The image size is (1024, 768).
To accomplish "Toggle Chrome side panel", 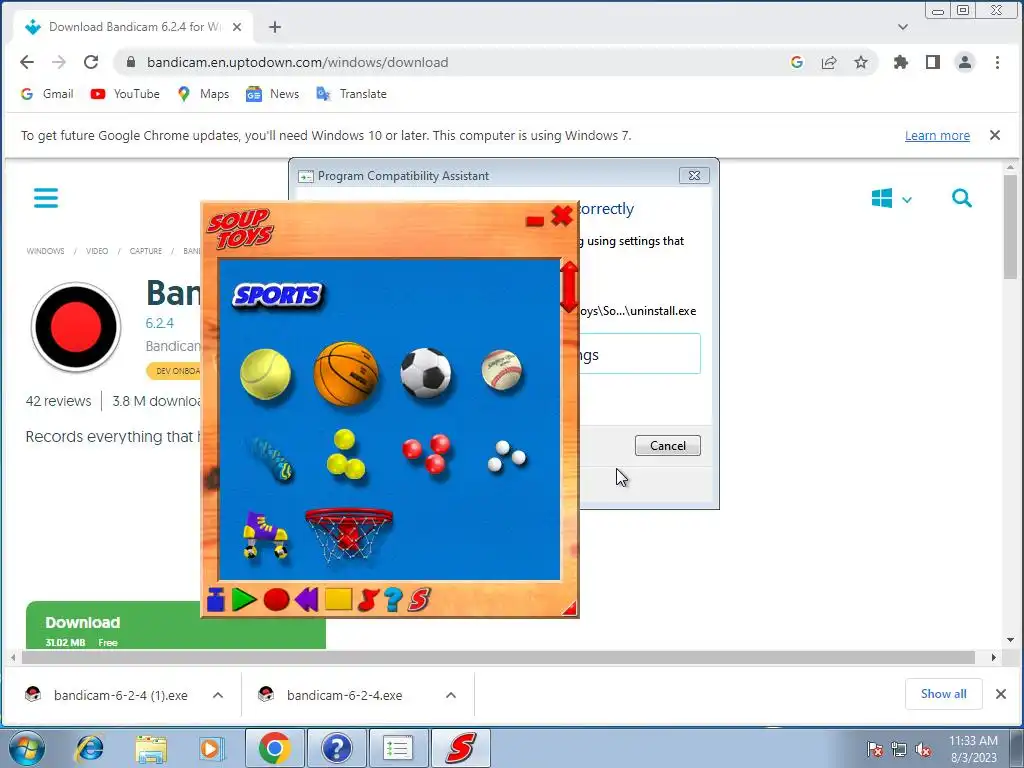I will pos(933,62).
